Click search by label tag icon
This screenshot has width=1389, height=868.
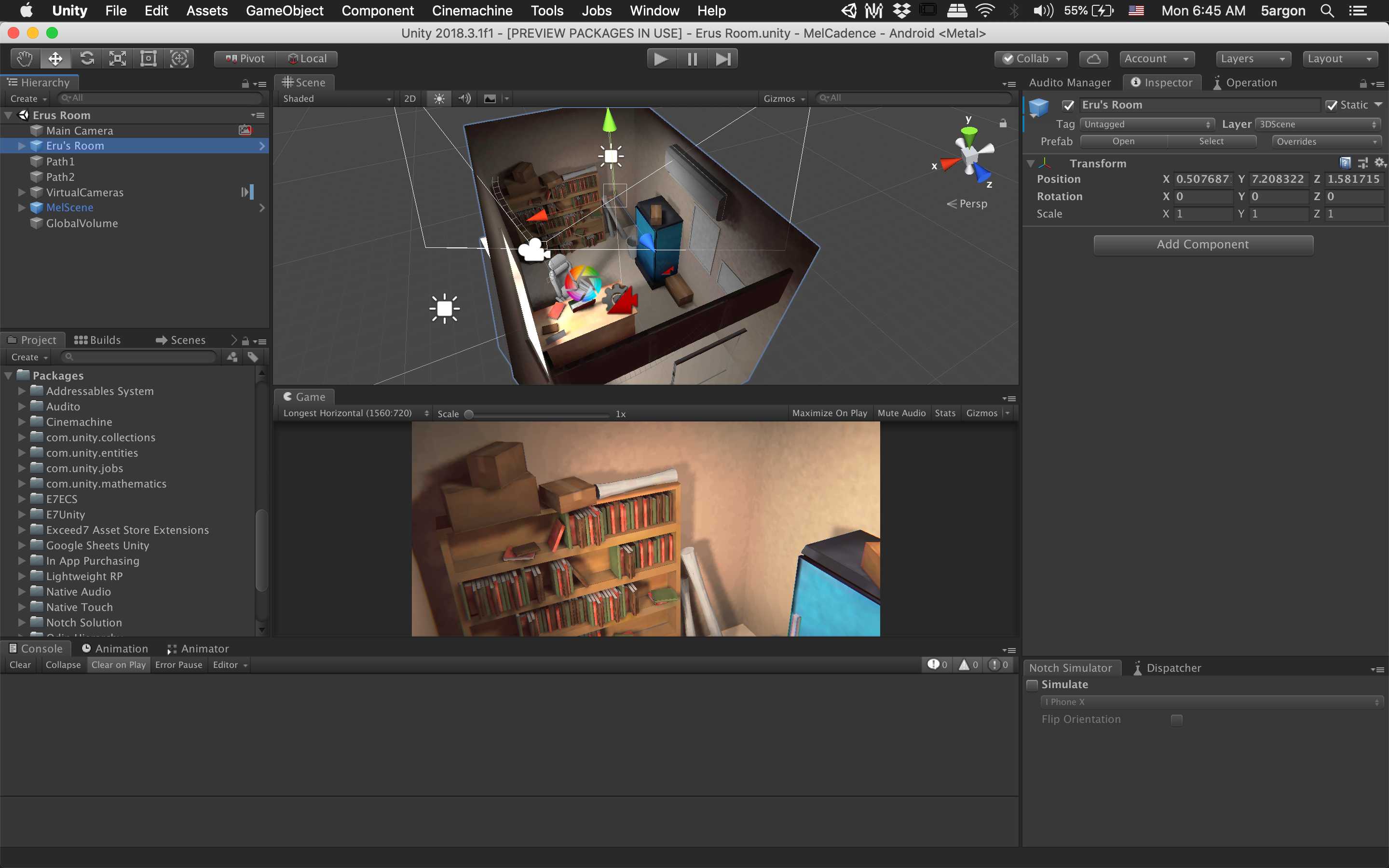click(x=253, y=357)
